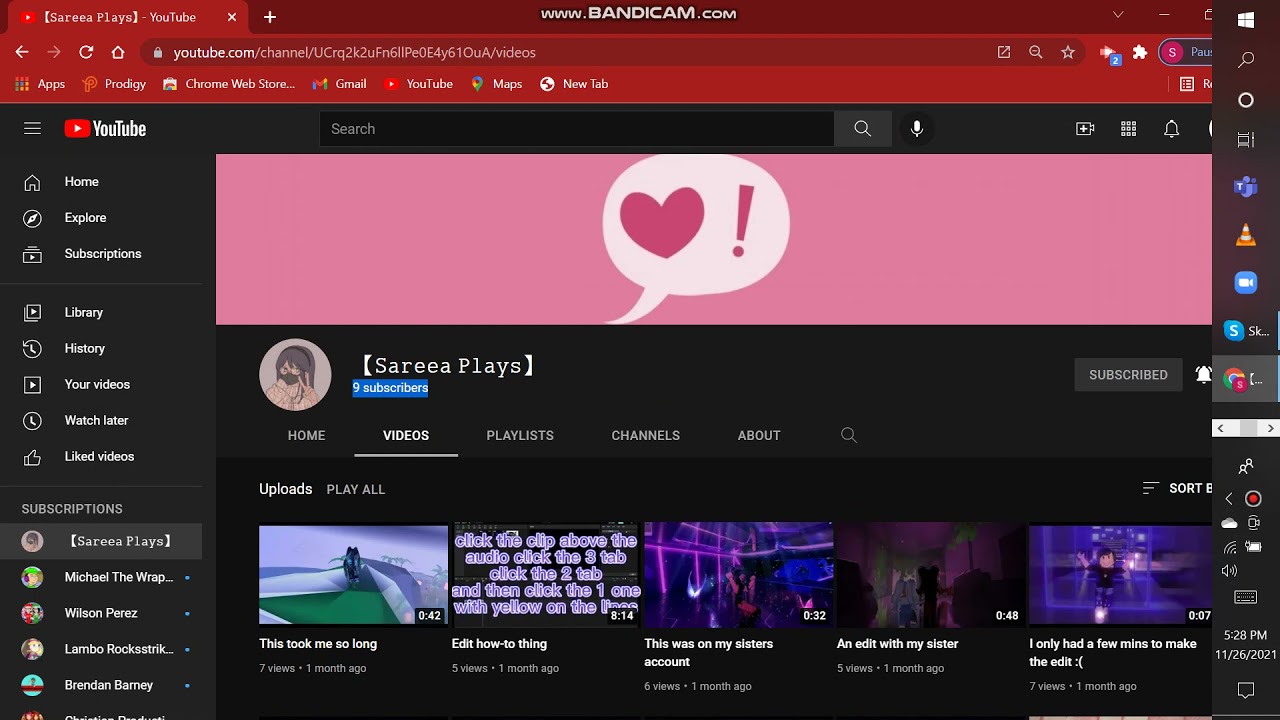Open the Sort By dropdown
The width and height of the screenshot is (1280, 720).
click(1177, 488)
